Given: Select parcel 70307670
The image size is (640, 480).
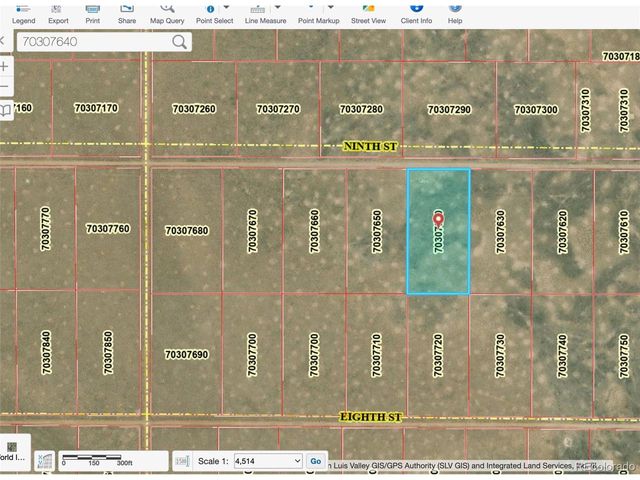Looking at the screenshot, I should [x=252, y=231].
